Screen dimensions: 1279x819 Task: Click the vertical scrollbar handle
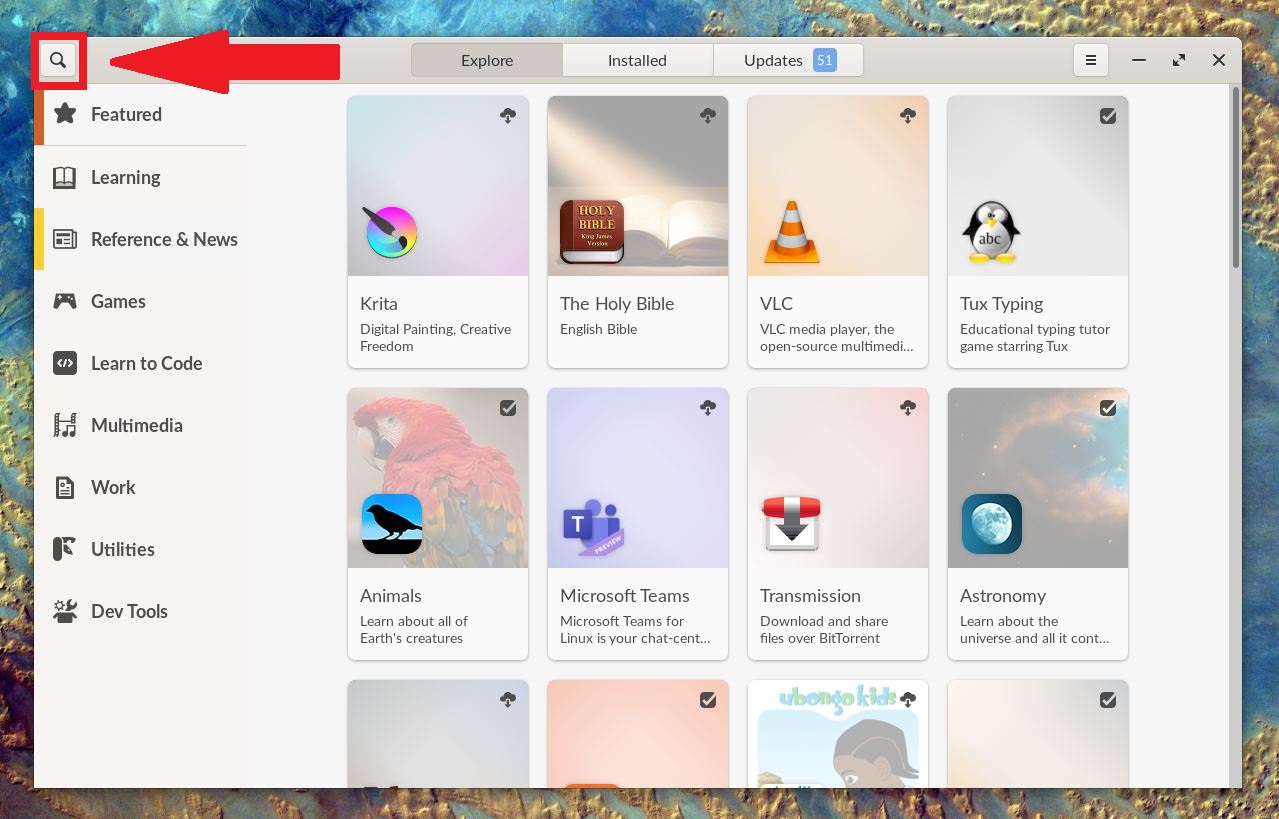coord(1236,180)
